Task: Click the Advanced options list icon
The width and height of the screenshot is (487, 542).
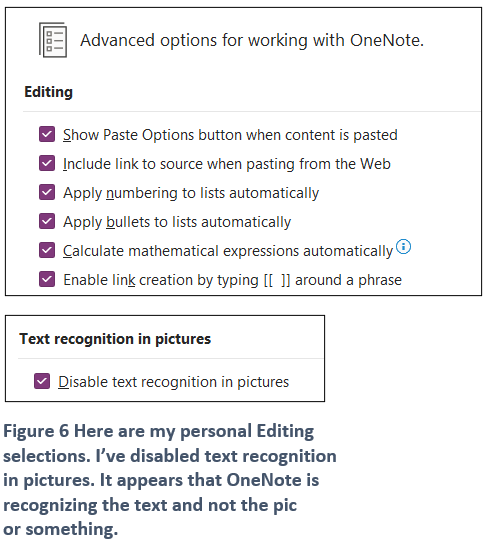Action: coord(53,40)
